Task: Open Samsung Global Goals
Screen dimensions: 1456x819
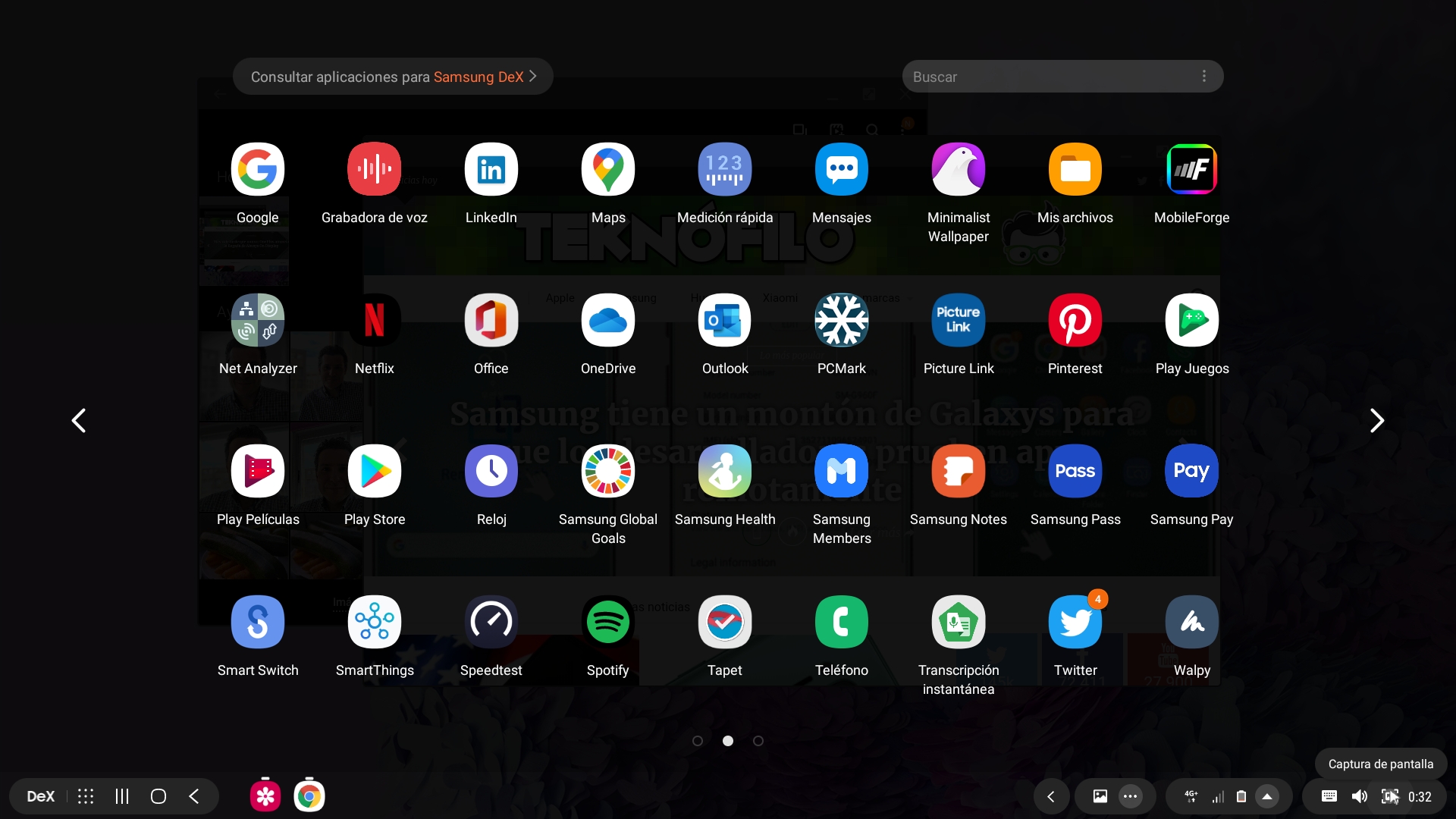Action: [x=608, y=471]
